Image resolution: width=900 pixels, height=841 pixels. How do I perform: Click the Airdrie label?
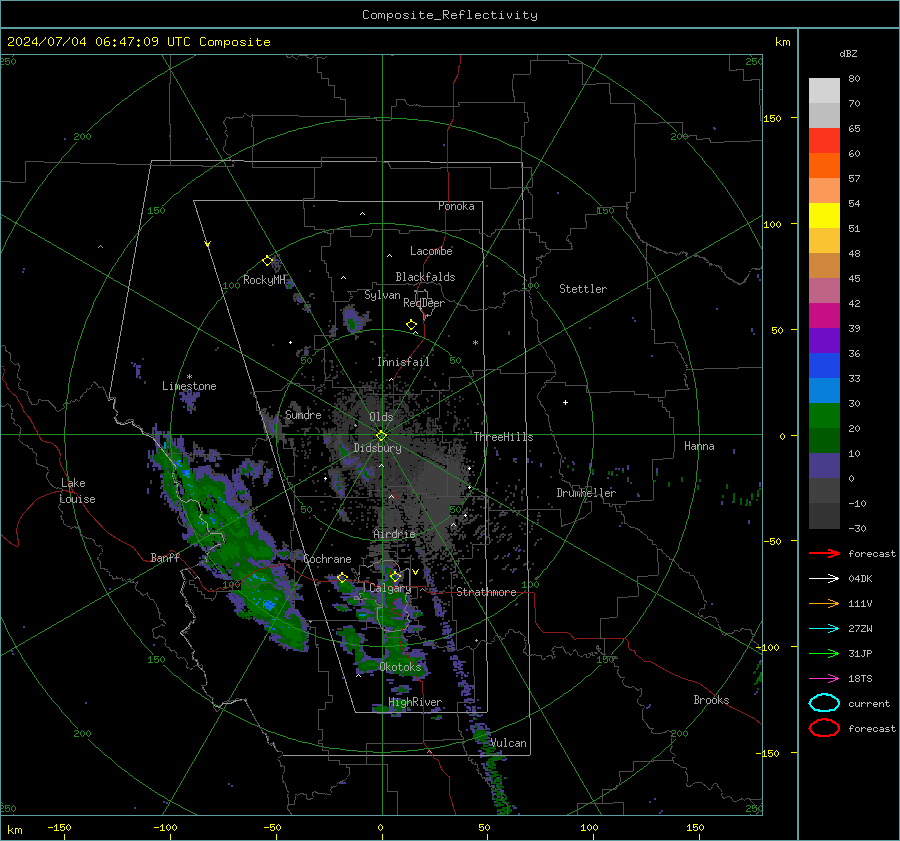tap(394, 534)
